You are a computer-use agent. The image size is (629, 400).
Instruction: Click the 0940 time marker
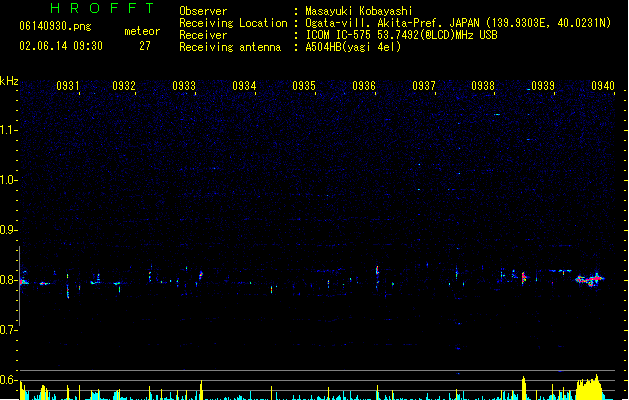tap(603, 86)
